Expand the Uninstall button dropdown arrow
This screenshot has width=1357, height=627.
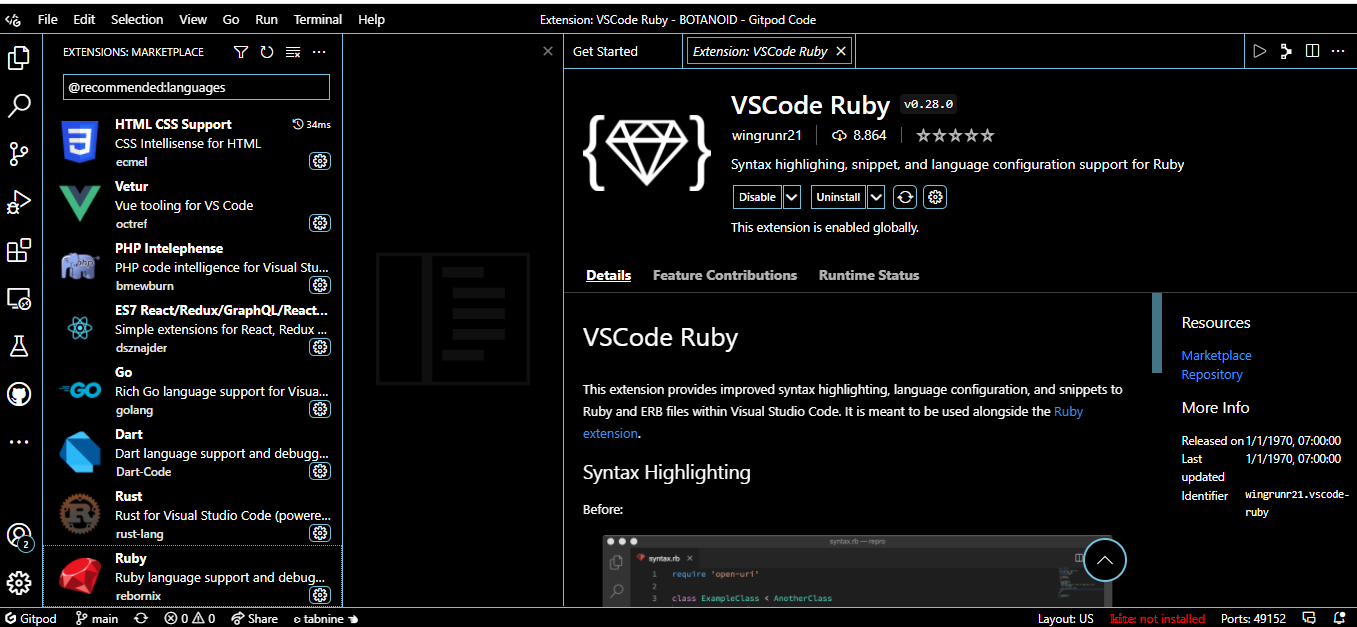point(876,197)
